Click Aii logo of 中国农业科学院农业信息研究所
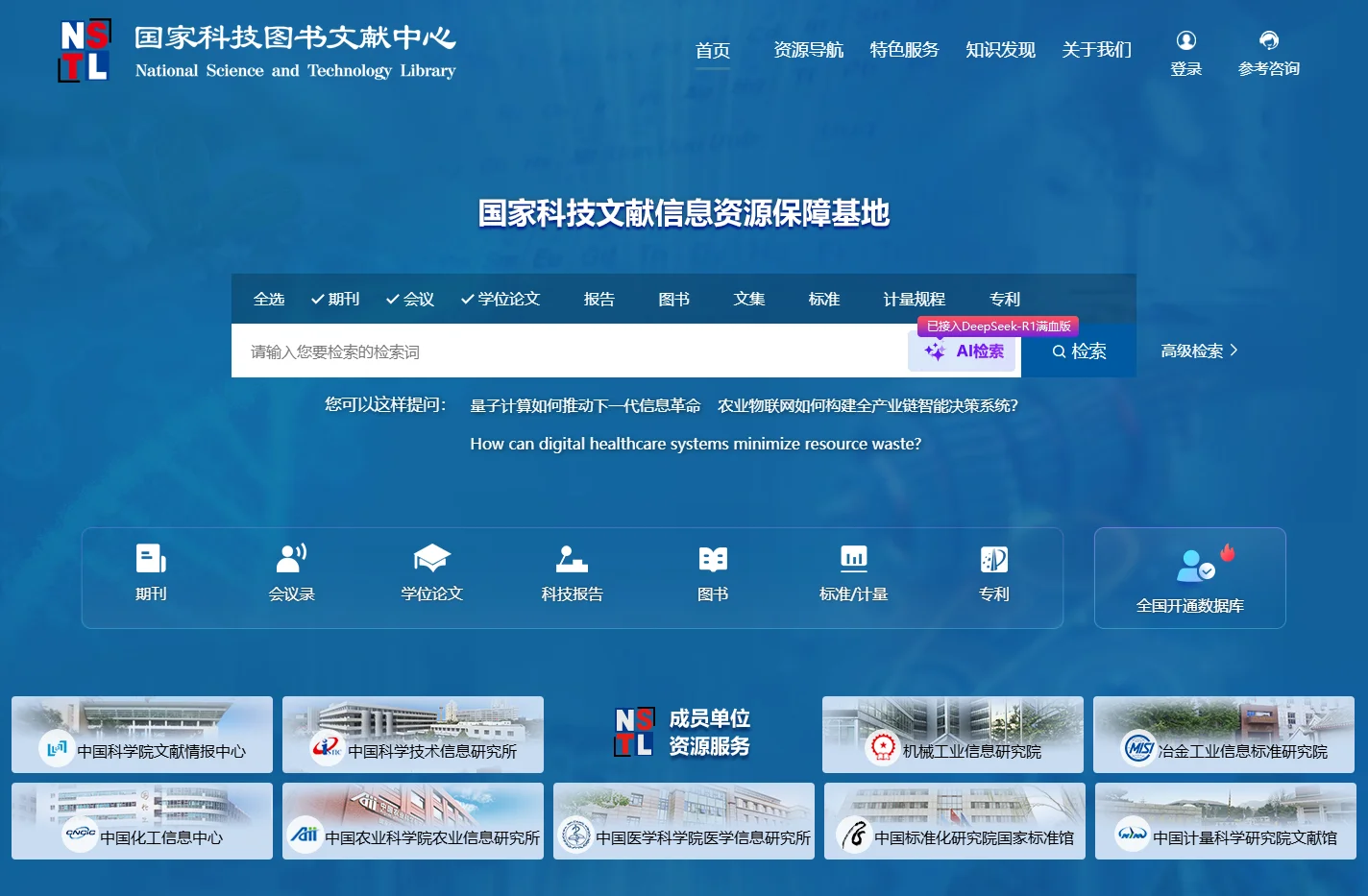1368x896 pixels. (305, 835)
